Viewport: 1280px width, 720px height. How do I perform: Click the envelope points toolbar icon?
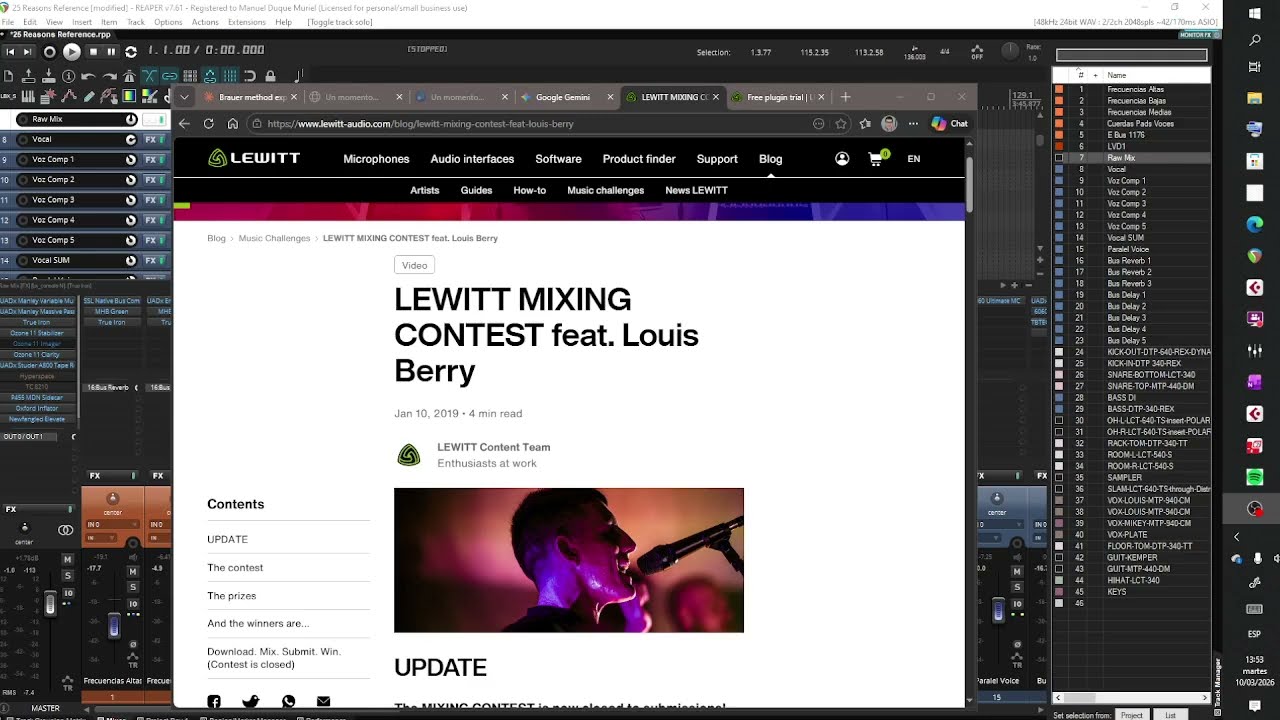[x=69, y=97]
